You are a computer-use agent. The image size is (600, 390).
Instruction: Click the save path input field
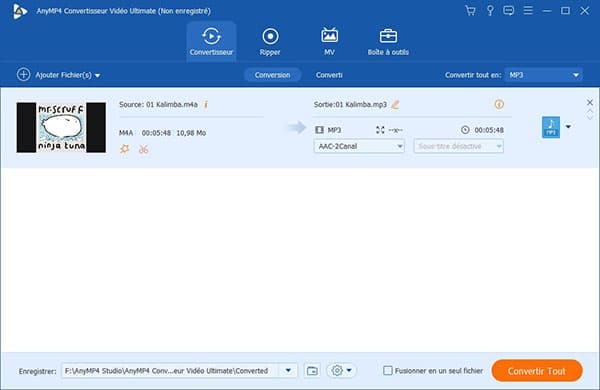click(171, 370)
